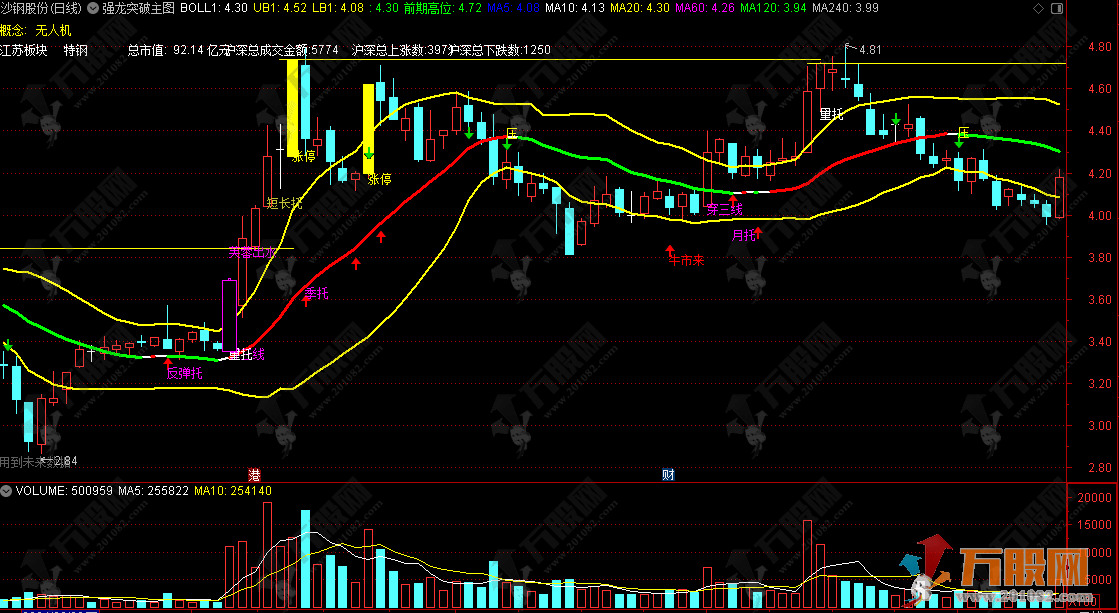Click the UB1: 4.52 upper band value
1119x613 pixels.
(280, 9)
